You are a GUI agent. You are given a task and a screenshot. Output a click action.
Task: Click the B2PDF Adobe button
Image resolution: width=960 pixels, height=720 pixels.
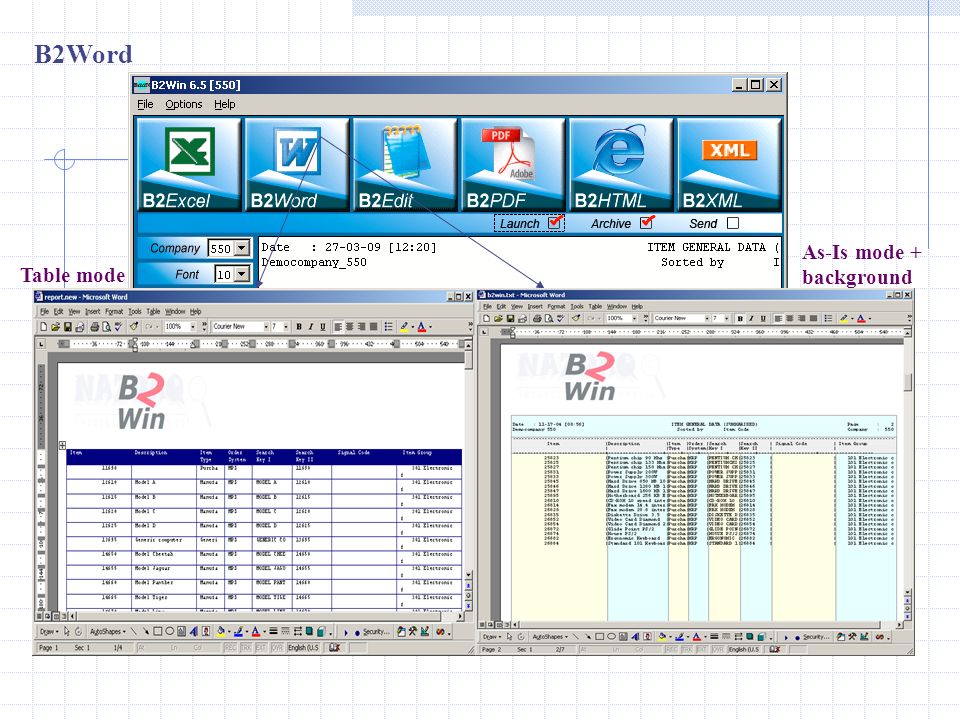click(x=512, y=165)
